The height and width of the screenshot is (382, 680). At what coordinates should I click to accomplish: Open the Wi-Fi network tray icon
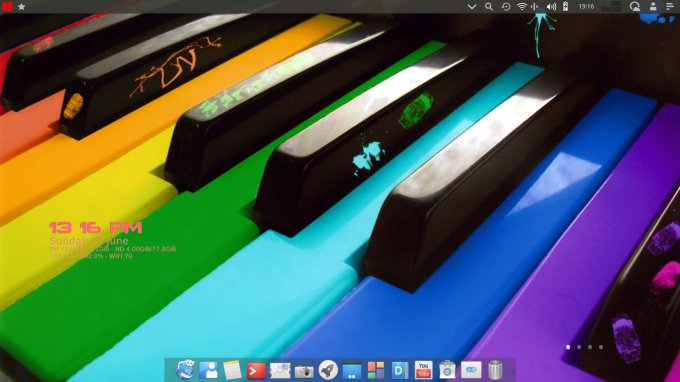pyautogui.click(x=522, y=7)
